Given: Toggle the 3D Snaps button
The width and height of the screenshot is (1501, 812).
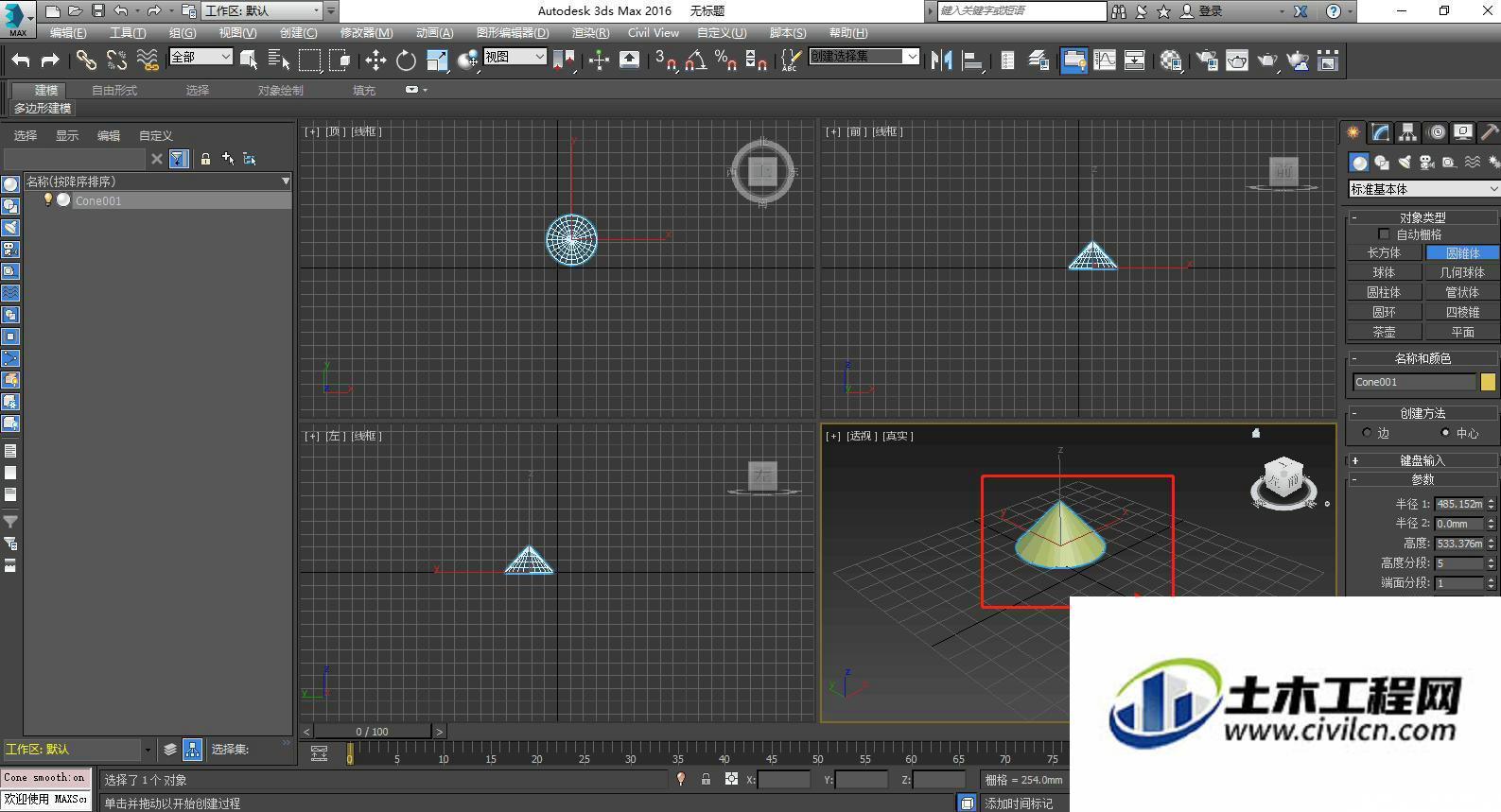Looking at the screenshot, I should pos(666,60).
